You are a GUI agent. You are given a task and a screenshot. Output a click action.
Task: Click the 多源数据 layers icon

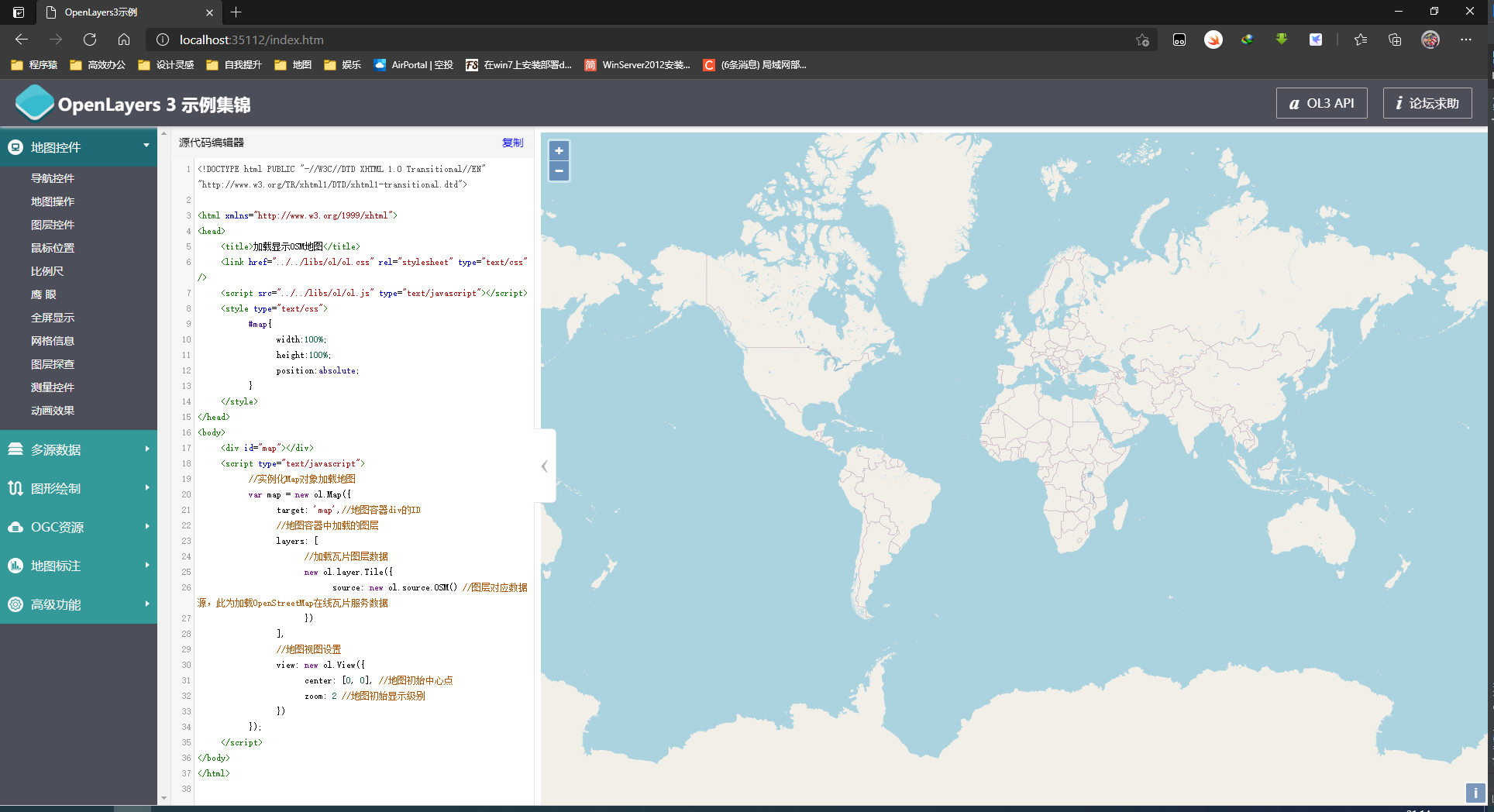[15, 449]
